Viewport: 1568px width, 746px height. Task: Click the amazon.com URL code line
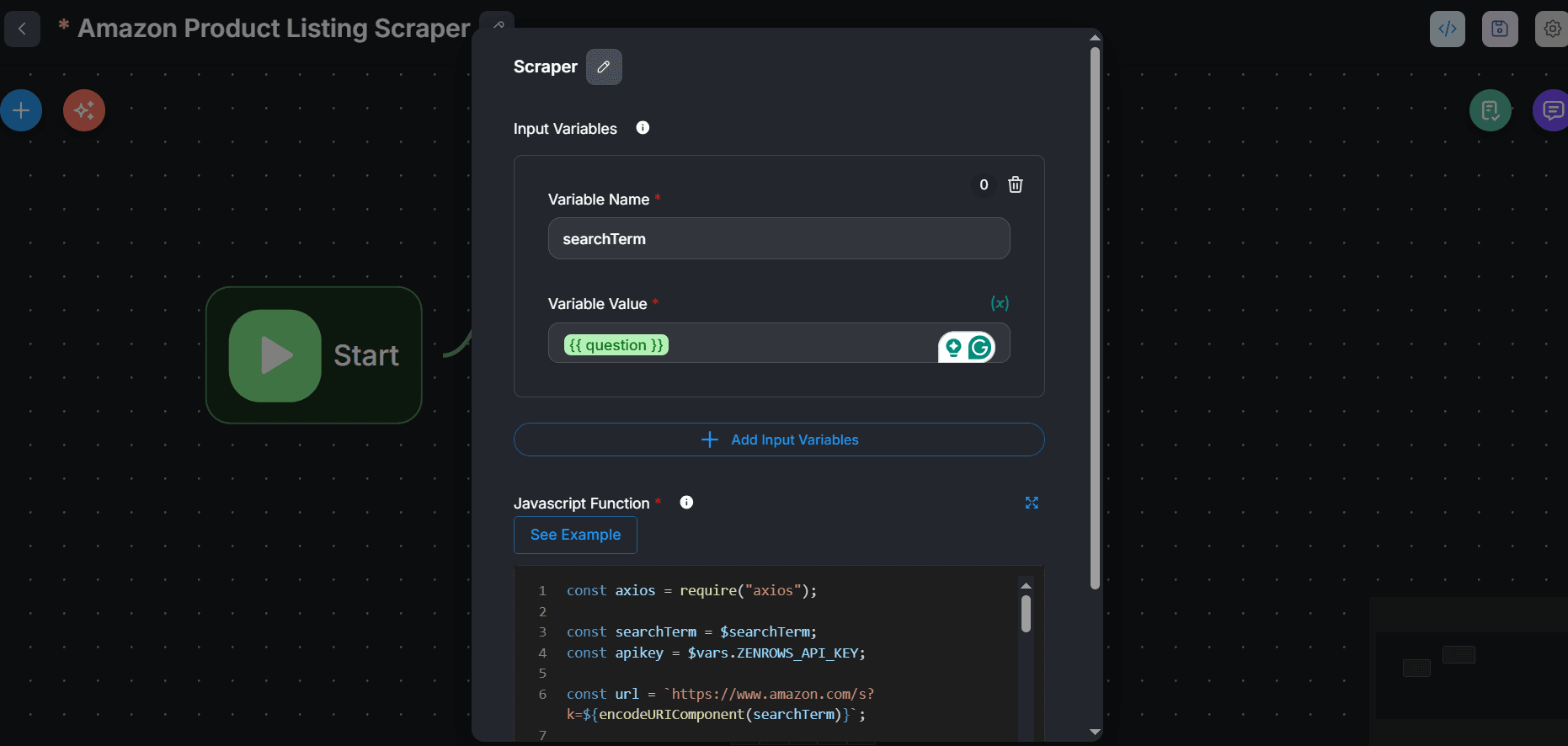click(x=720, y=704)
